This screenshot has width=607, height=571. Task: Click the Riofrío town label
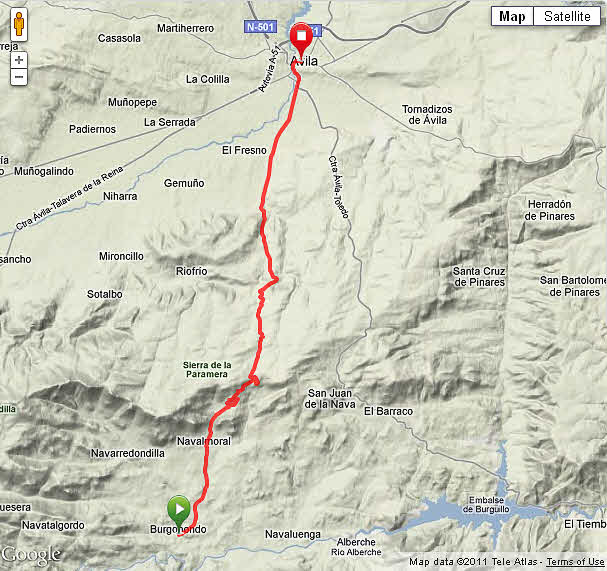(191, 271)
